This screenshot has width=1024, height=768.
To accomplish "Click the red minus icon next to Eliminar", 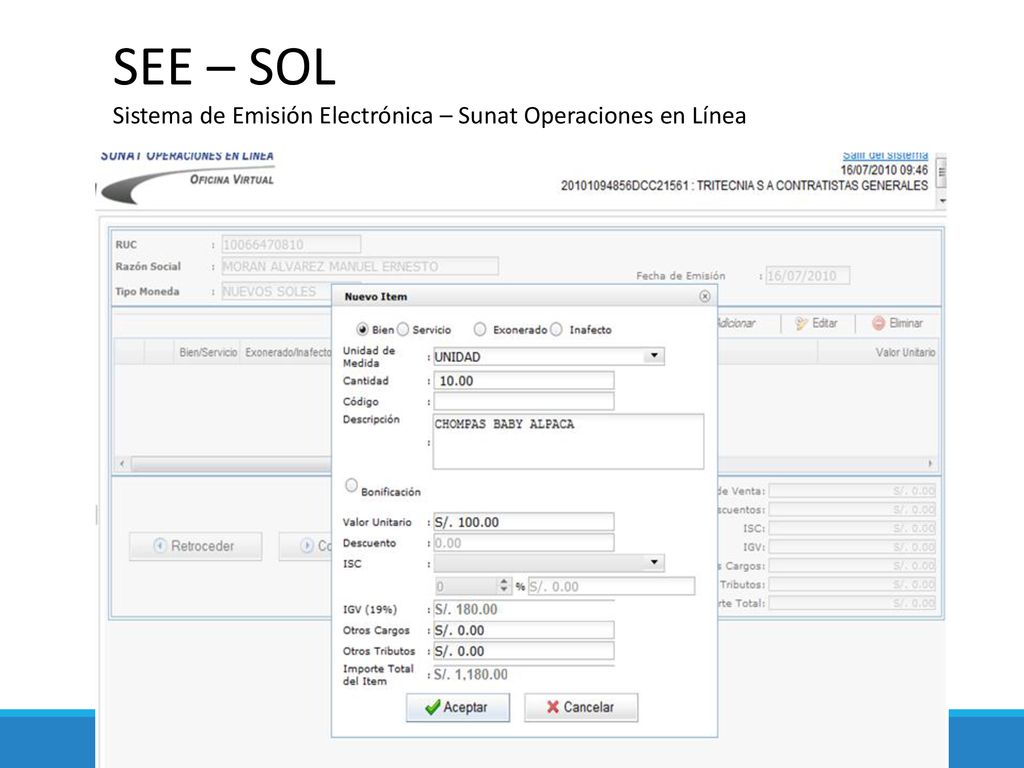I will 878,323.
